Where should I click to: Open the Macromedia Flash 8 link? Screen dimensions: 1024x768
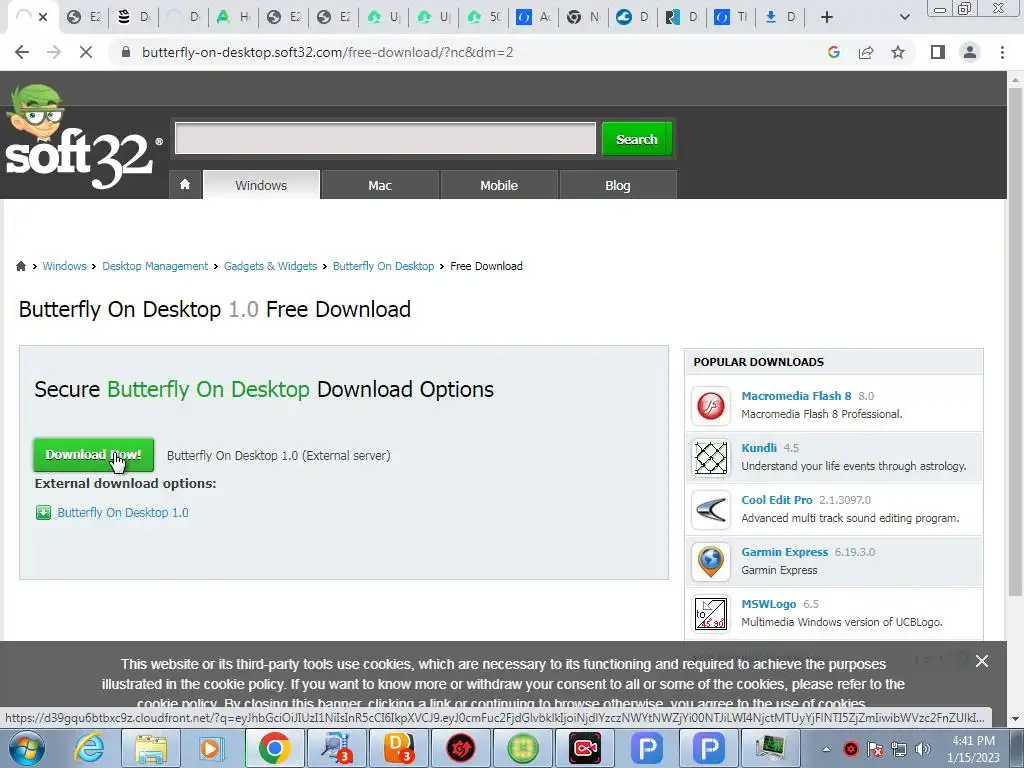click(x=796, y=396)
